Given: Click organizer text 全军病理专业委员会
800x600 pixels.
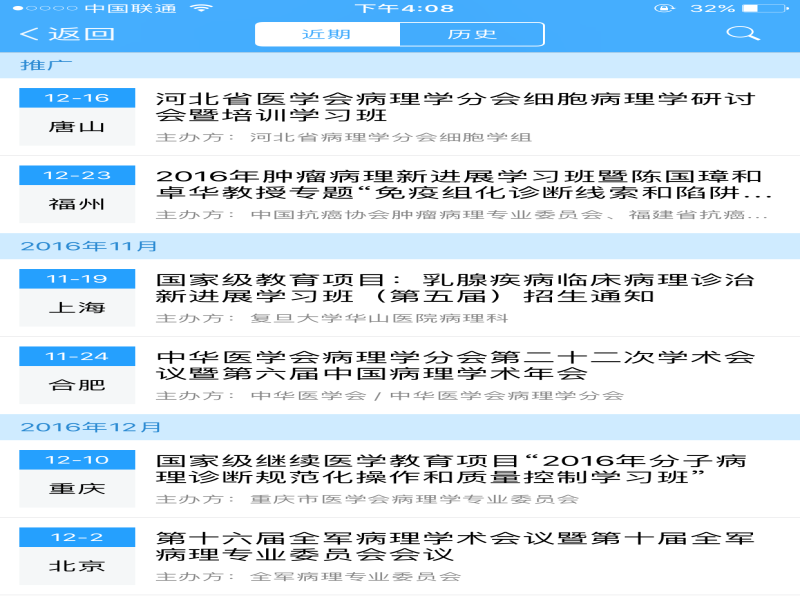Looking at the screenshot, I should pyautogui.click(x=356, y=577).
